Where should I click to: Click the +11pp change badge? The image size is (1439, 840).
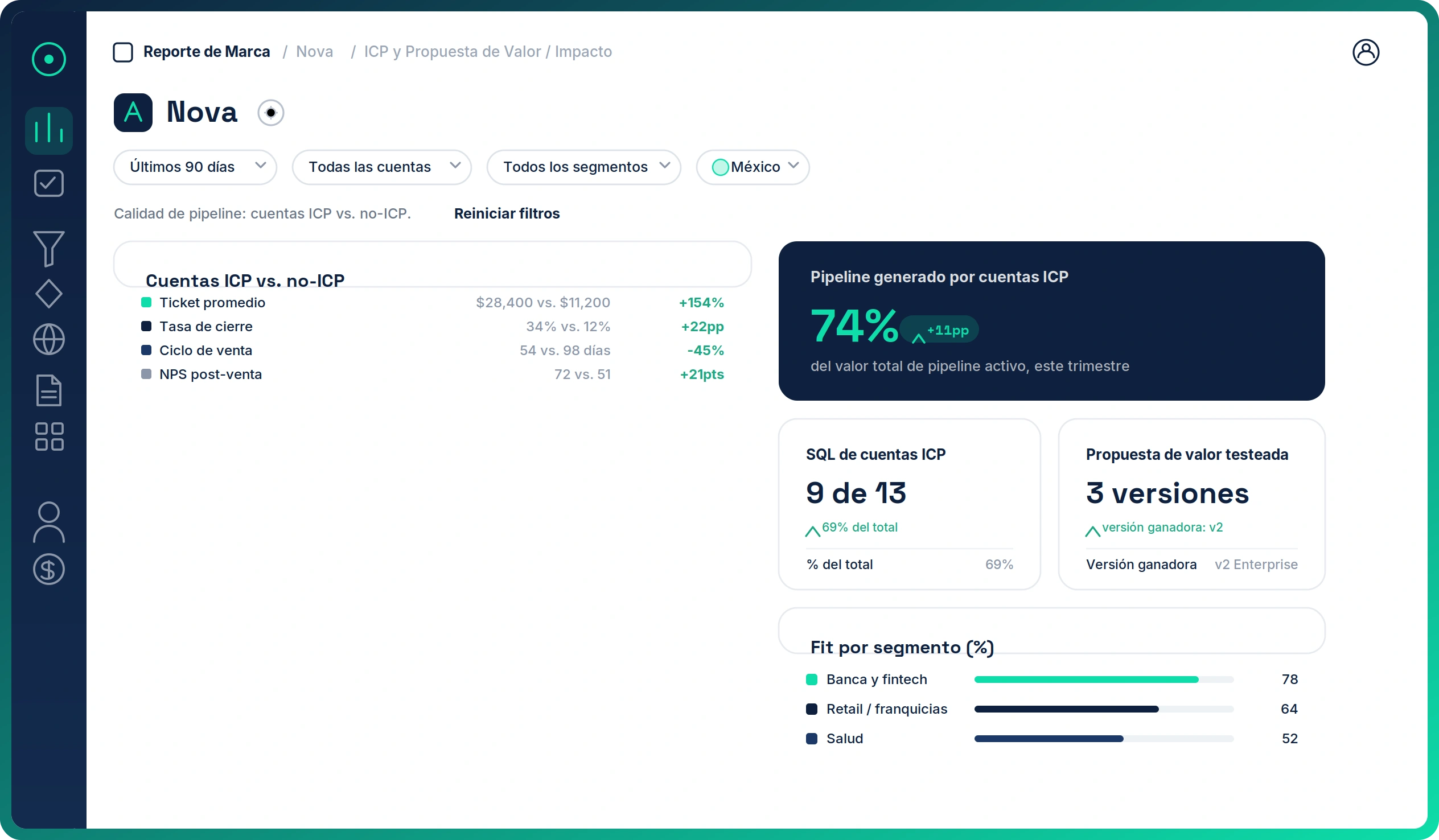(x=939, y=330)
